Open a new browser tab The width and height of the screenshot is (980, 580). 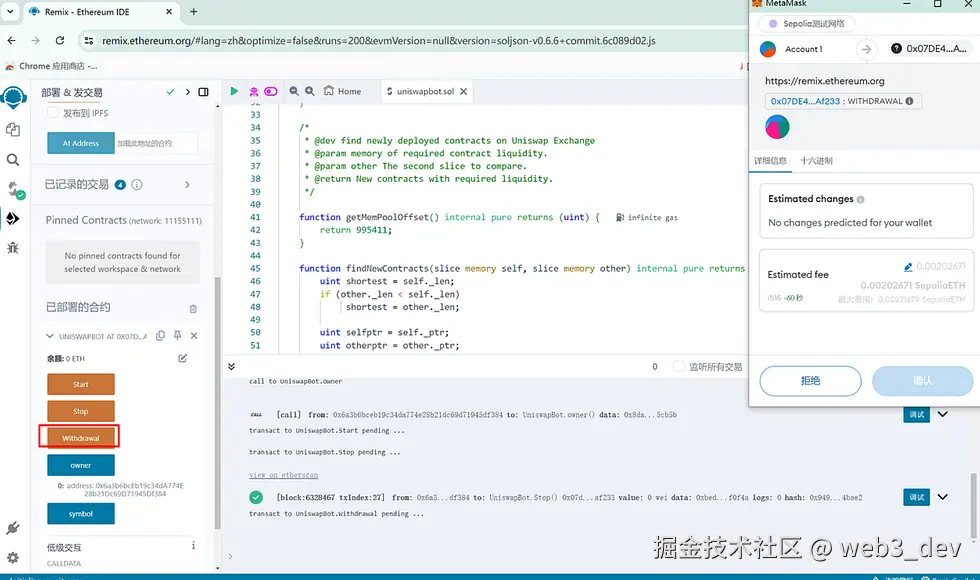194,11
